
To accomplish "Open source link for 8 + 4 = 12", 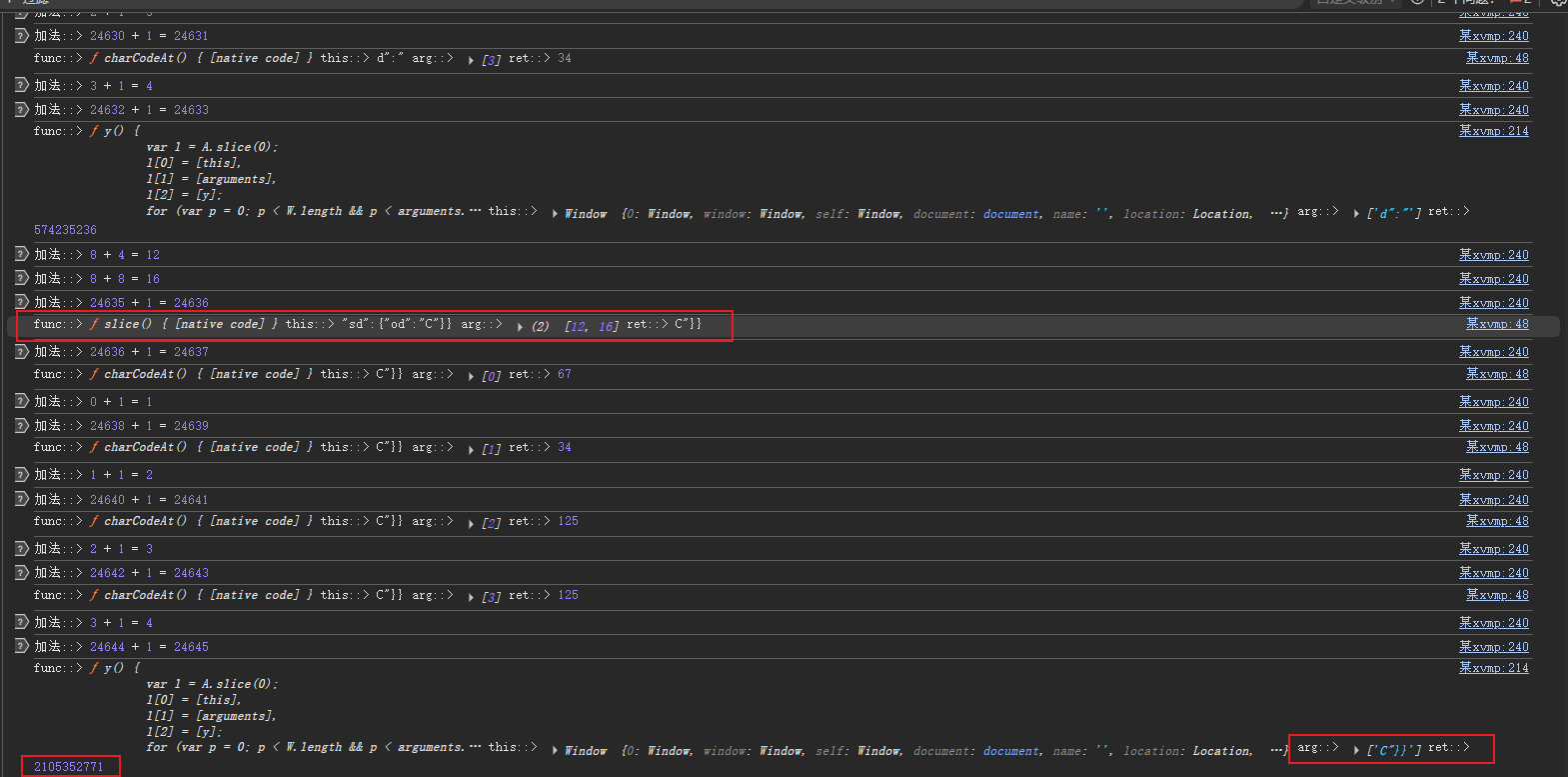I will [x=1493, y=255].
